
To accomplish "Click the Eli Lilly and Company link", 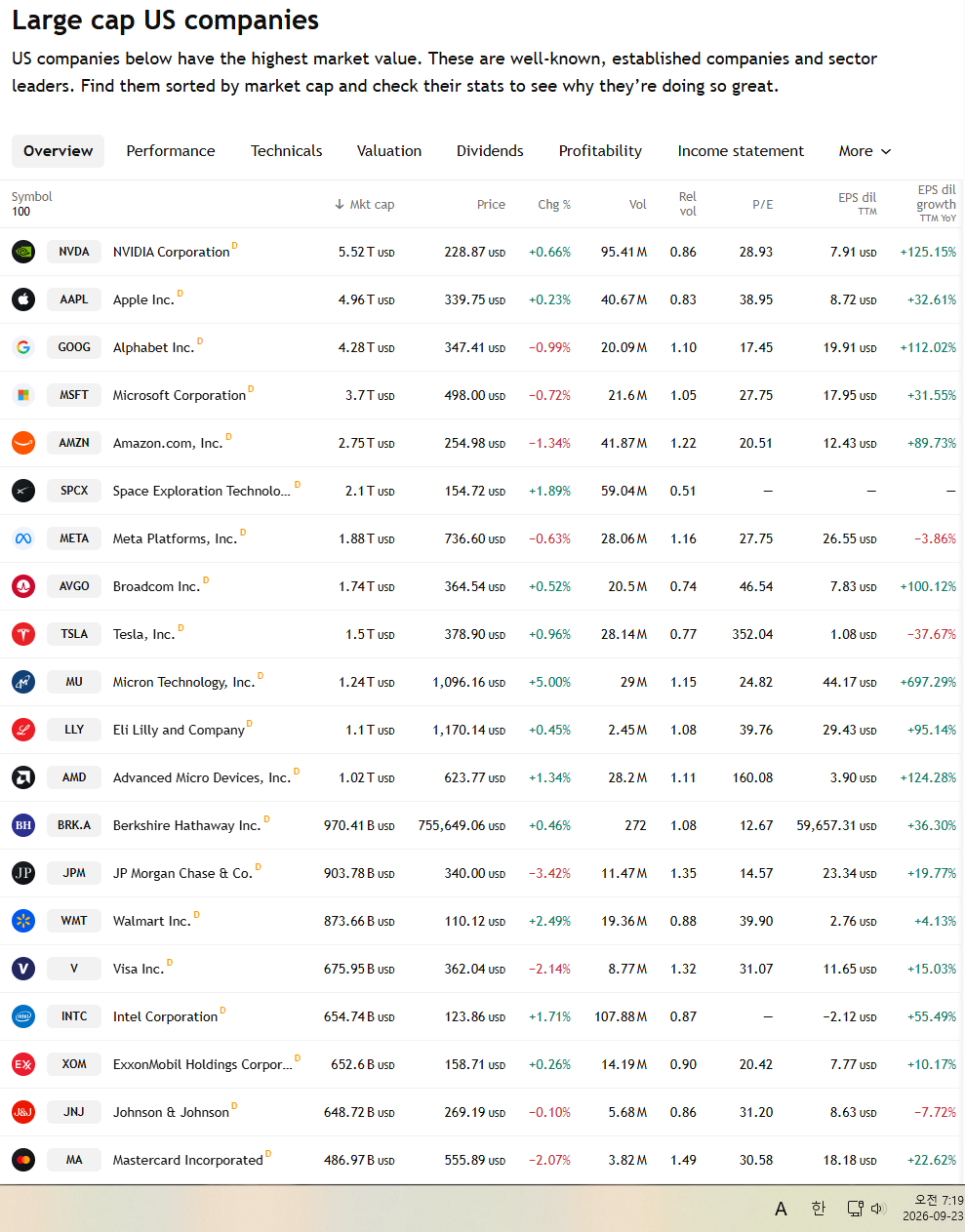I will tap(179, 730).
